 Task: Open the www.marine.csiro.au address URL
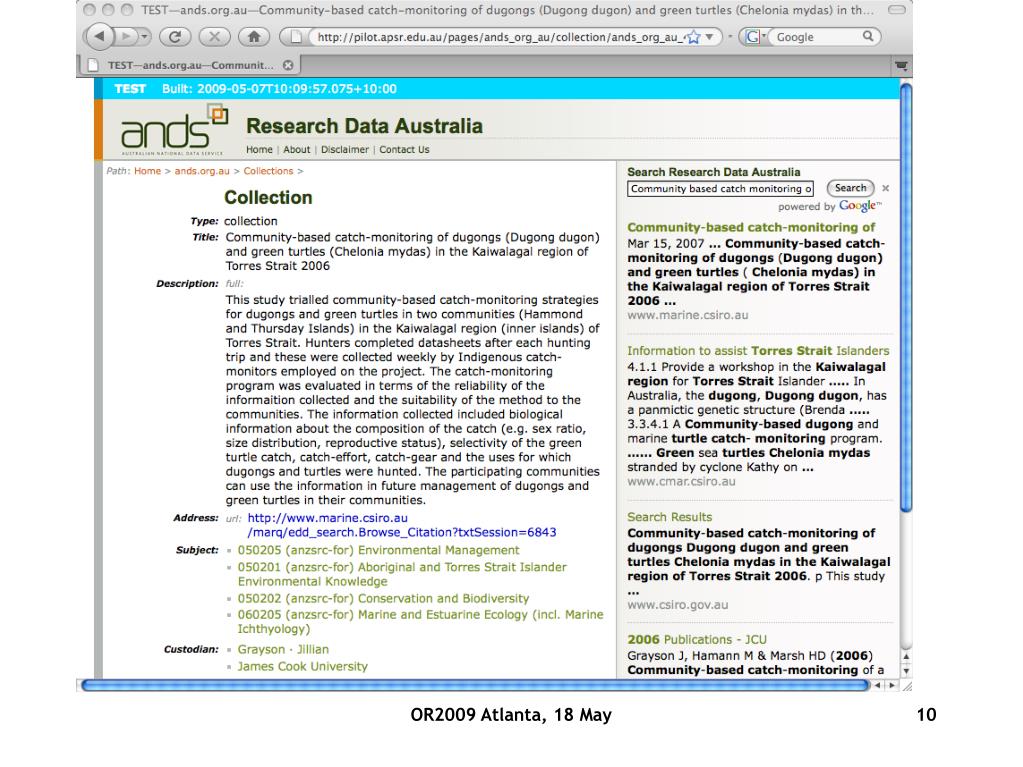(401, 525)
